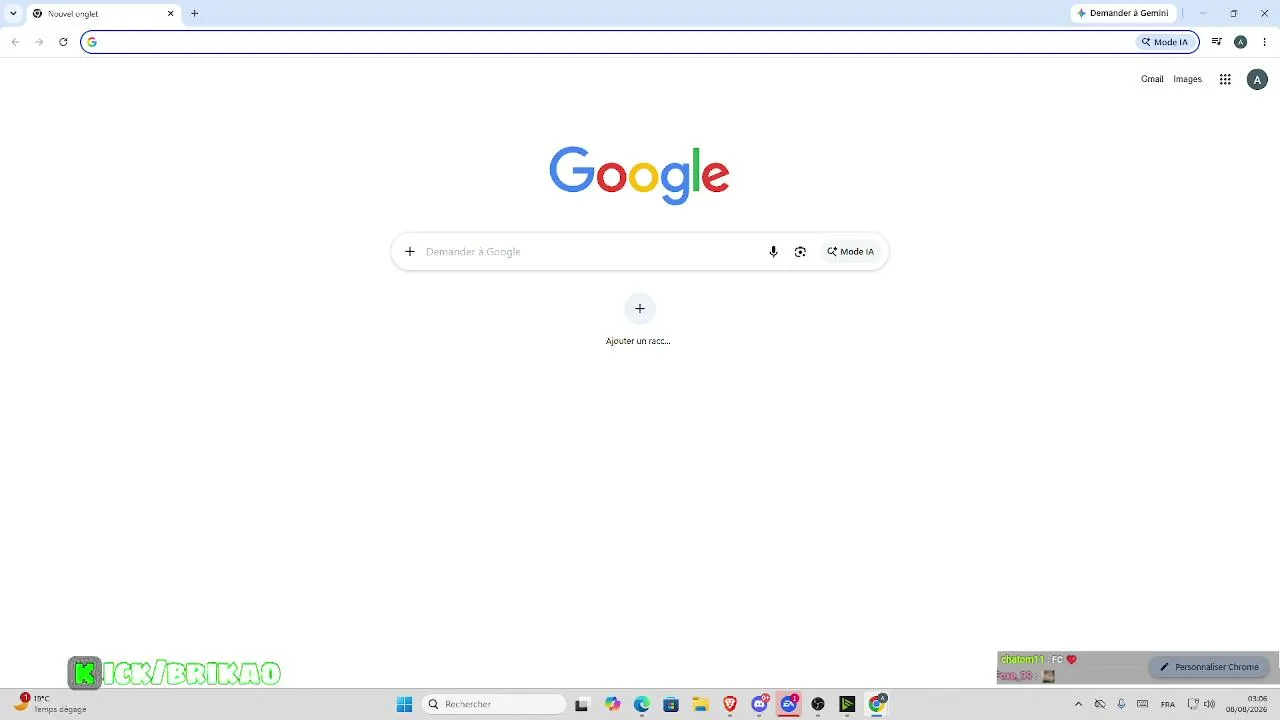1280x720 pixels.
Task: Open a new tab with the plus button
Action: coord(194,13)
